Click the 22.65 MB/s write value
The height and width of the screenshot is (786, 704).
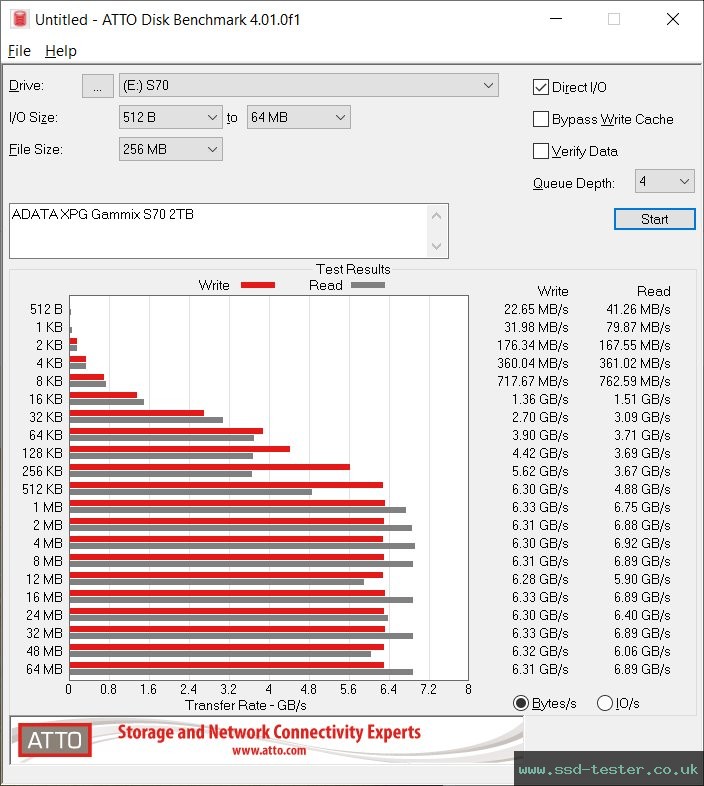click(x=536, y=309)
